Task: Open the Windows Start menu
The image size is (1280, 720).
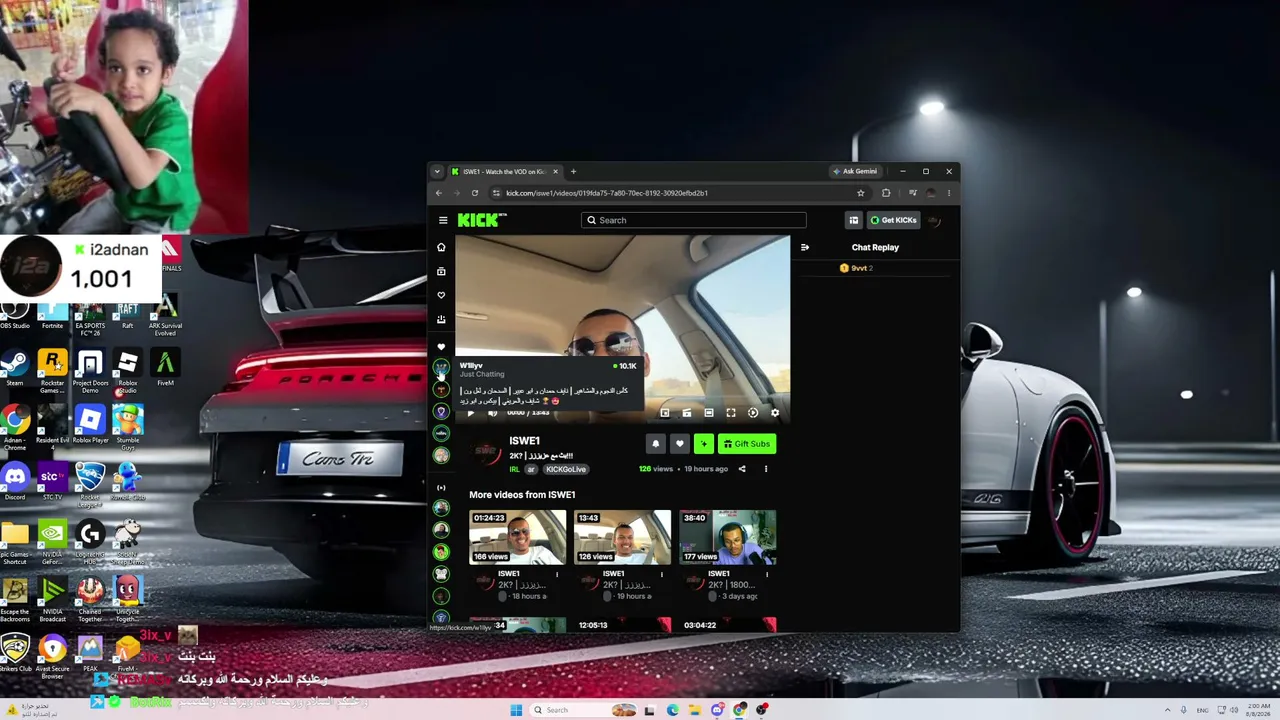Action: click(x=516, y=710)
